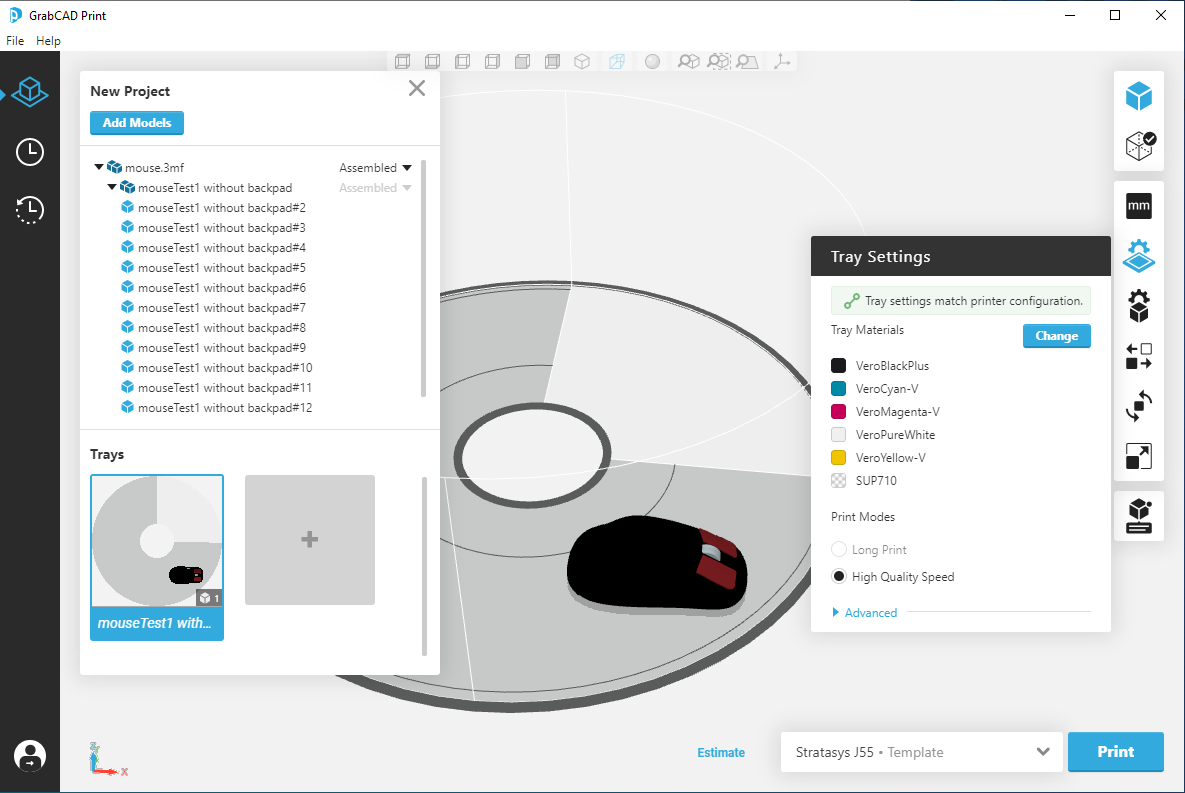Click the magnifier-over-cube zoom icon
Image resolution: width=1185 pixels, height=793 pixels.
point(688,61)
